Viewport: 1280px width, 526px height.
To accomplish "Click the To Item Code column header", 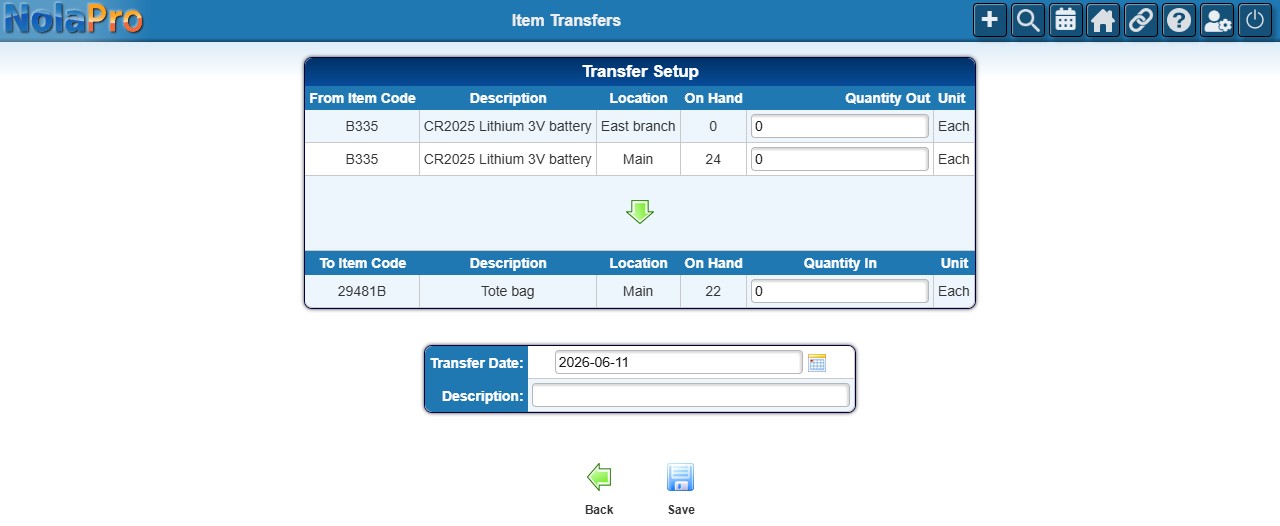I will pyautogui.click(x=362, y=263).
